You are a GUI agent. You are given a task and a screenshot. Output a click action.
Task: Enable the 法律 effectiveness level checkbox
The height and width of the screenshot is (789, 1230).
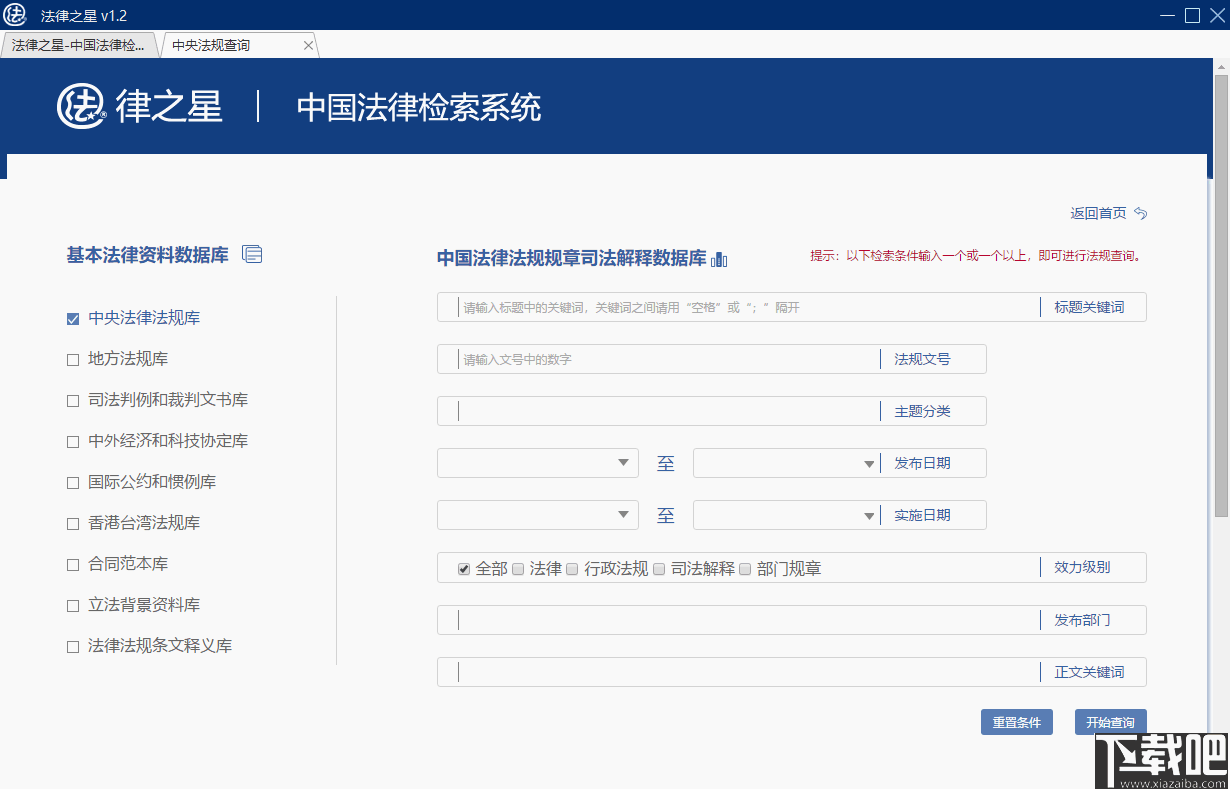coord(518,568)
